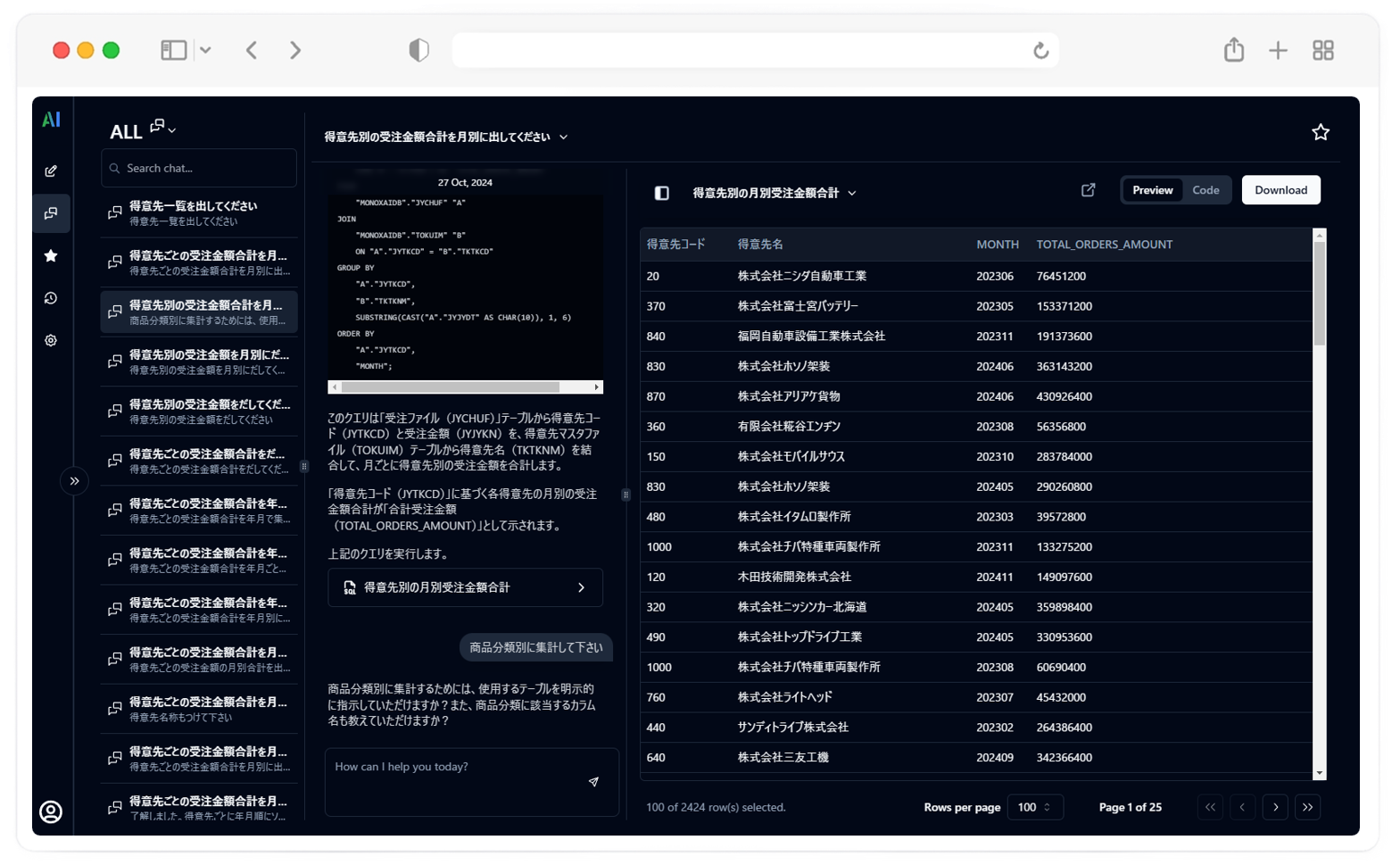
Task: Select the row for 株式会社三友工機
Action: click(976, 758)
